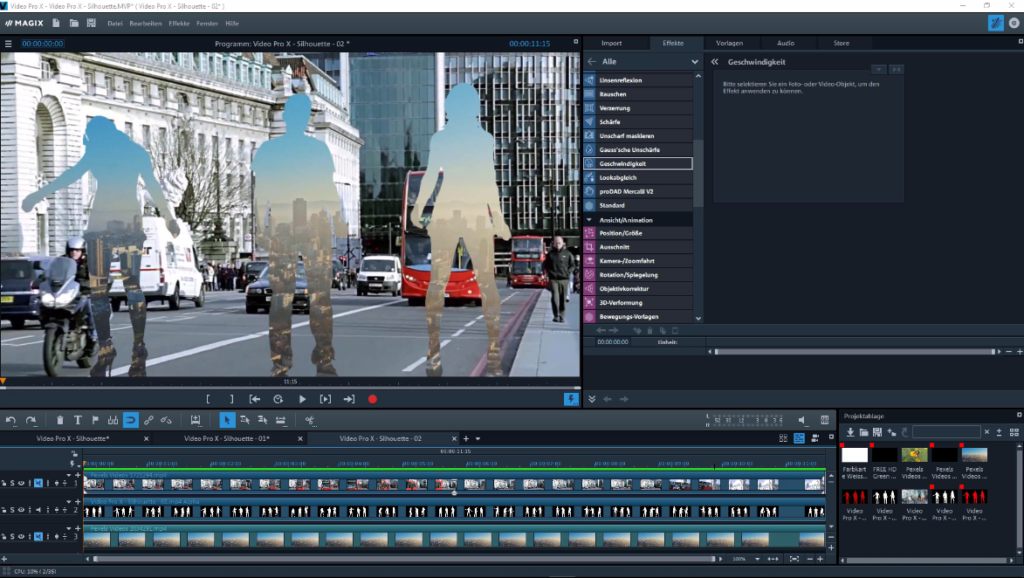Set a marker with the flag icon
Image resolution: width=1024 pixels, height=578 pixels.
(95, 420)
